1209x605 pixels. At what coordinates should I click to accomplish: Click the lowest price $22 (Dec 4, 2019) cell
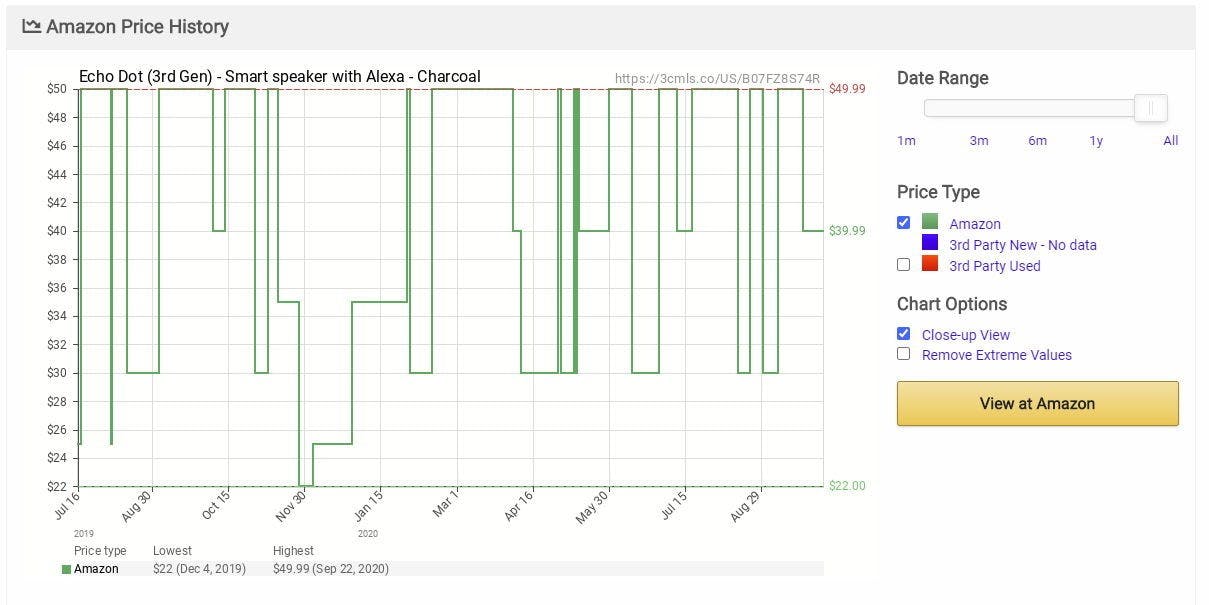pyautogui.click(x=199, y=569)
